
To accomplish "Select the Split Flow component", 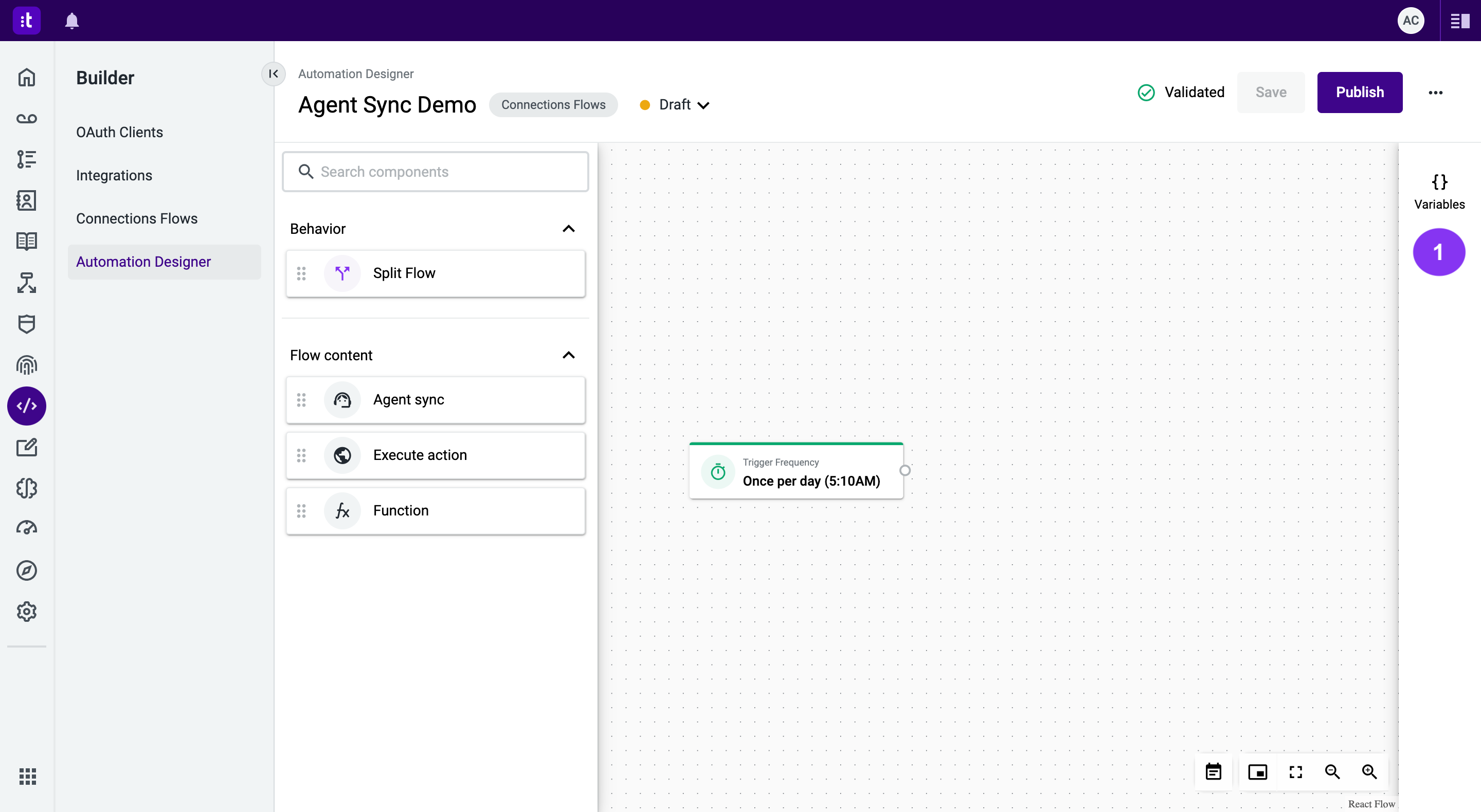I will coord(435,273).
